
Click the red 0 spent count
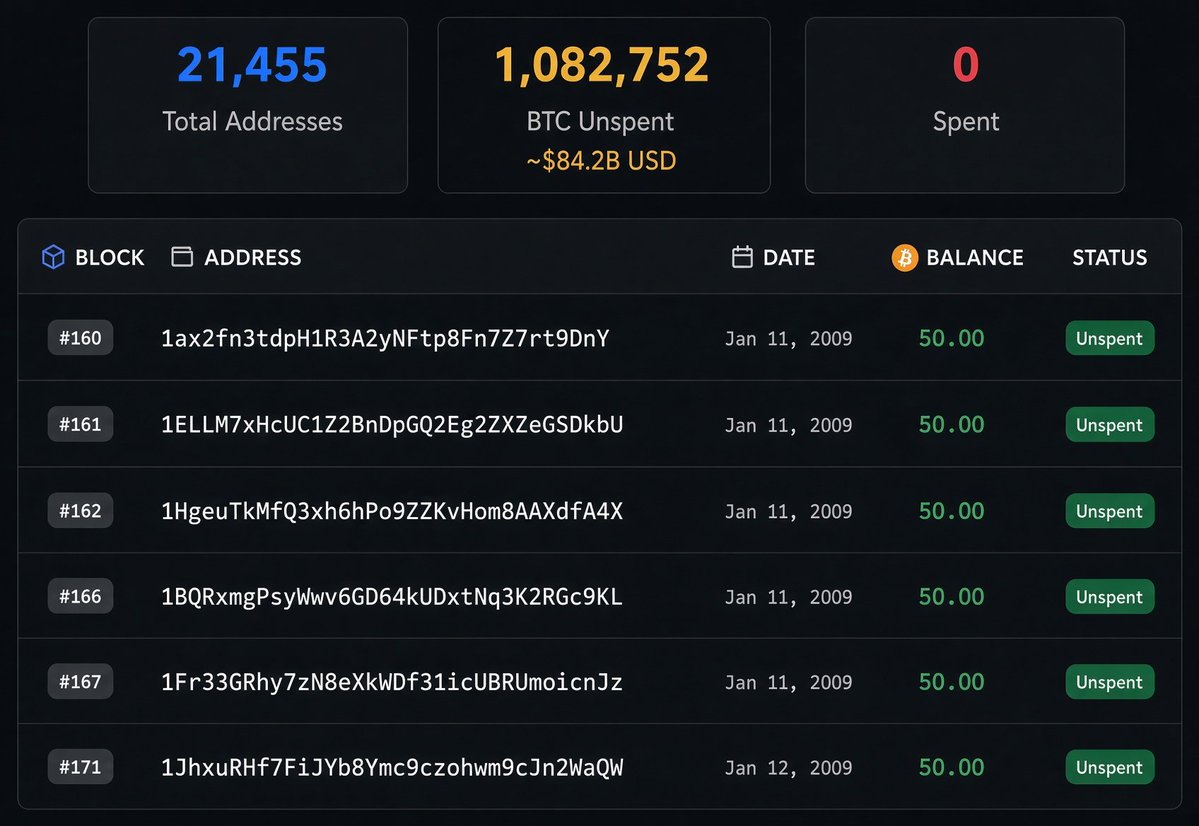point(966,64)
